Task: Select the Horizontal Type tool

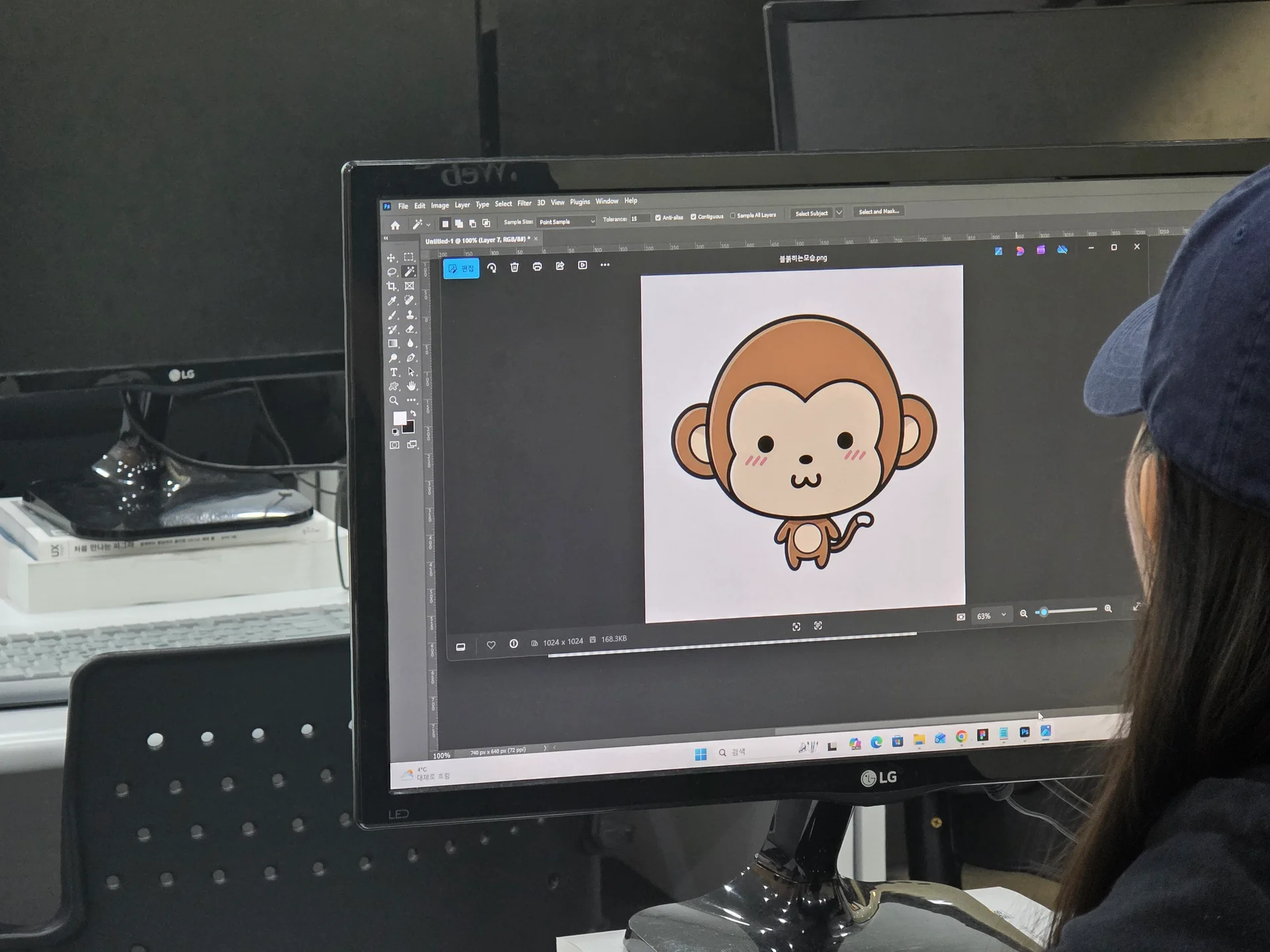Action: coord(394,372)
